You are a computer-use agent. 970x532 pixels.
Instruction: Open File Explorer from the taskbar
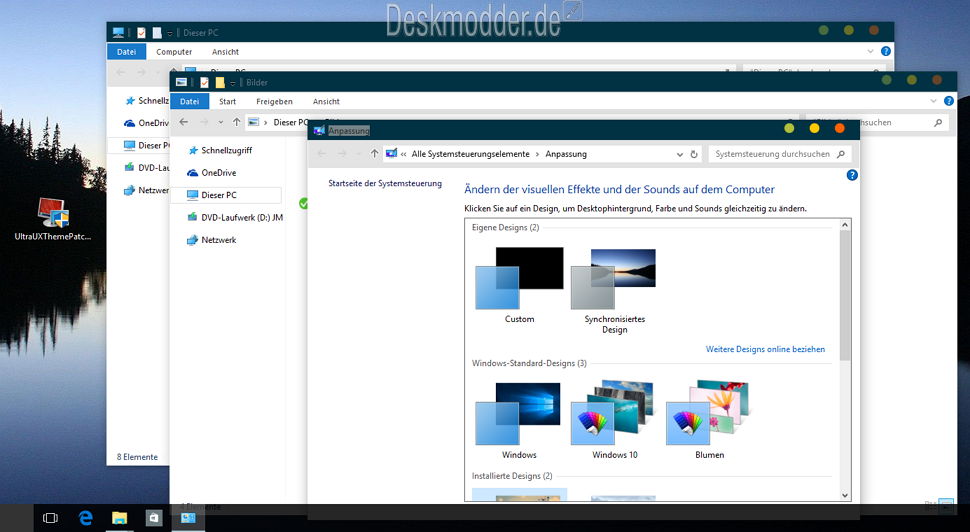[x=119, y=518]
